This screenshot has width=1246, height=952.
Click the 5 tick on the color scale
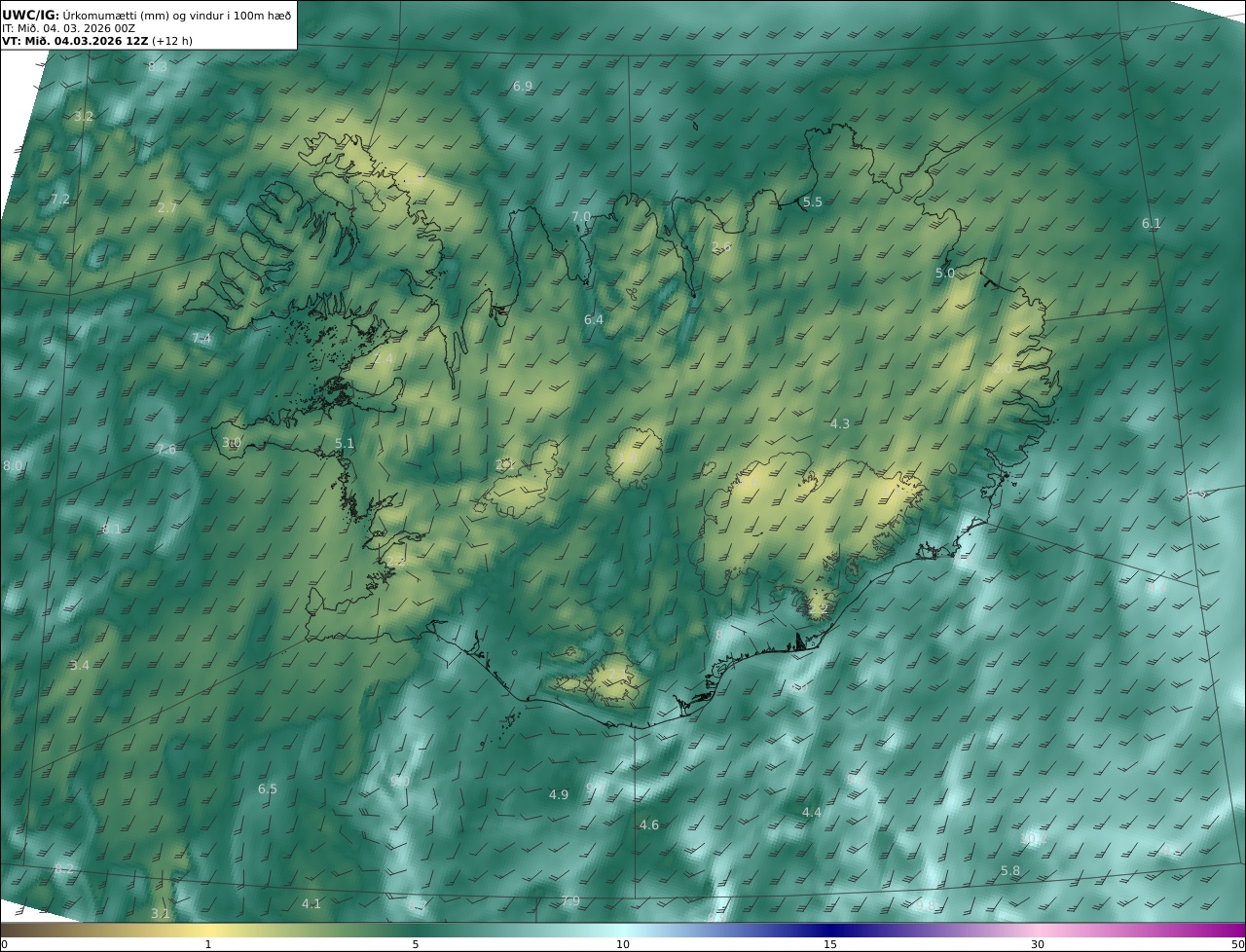[416, 944]
